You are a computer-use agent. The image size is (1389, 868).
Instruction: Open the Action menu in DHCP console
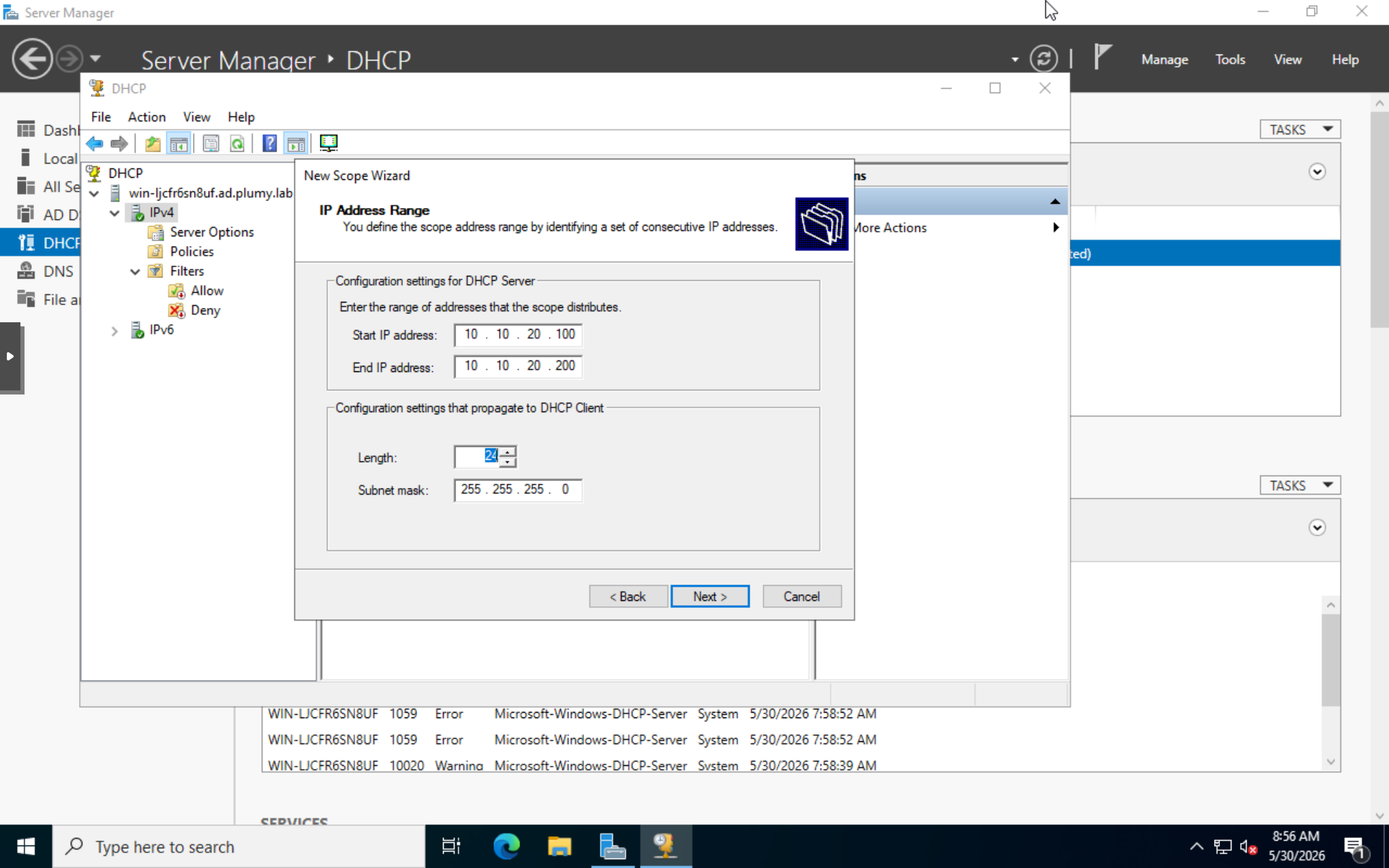point(147,117)
